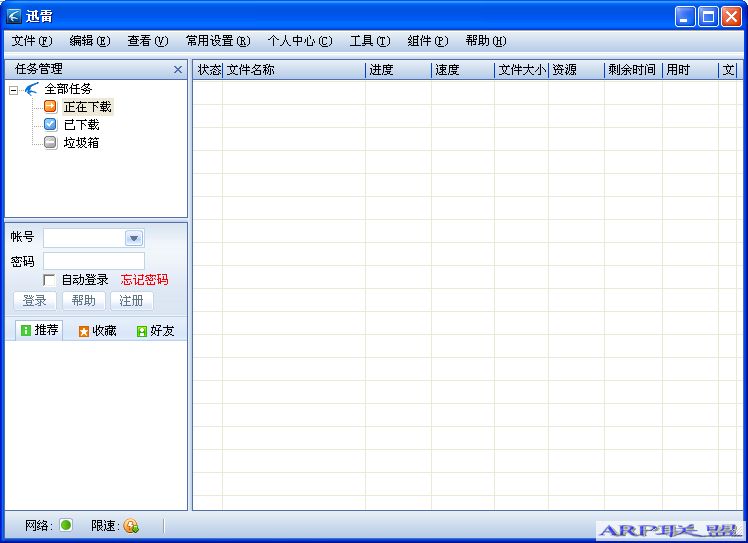This screenshot has height=543, width=748.
Task: Select 全部任务 in the task tree
Action: 68,89
